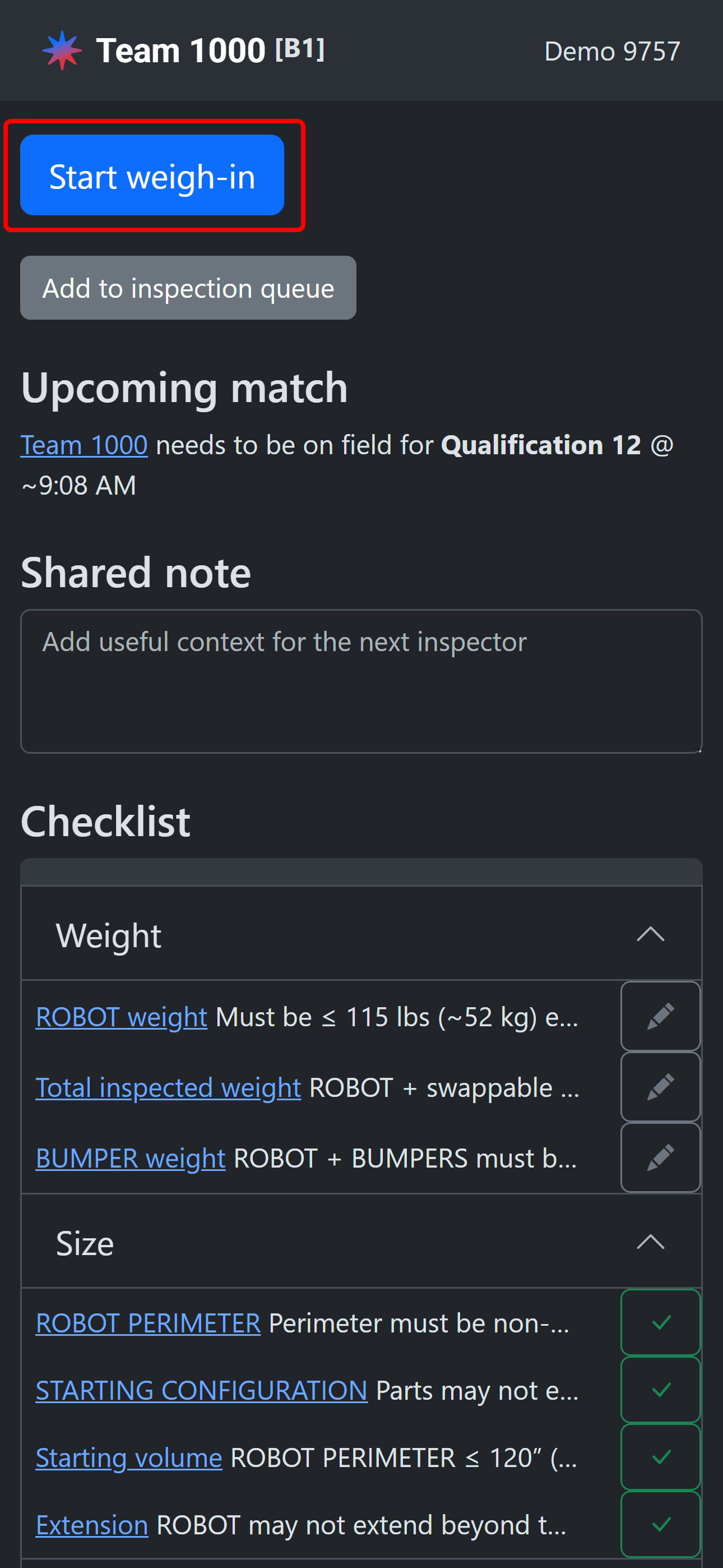
Task: Click into the Shared note text area
Action: (361, 681)
